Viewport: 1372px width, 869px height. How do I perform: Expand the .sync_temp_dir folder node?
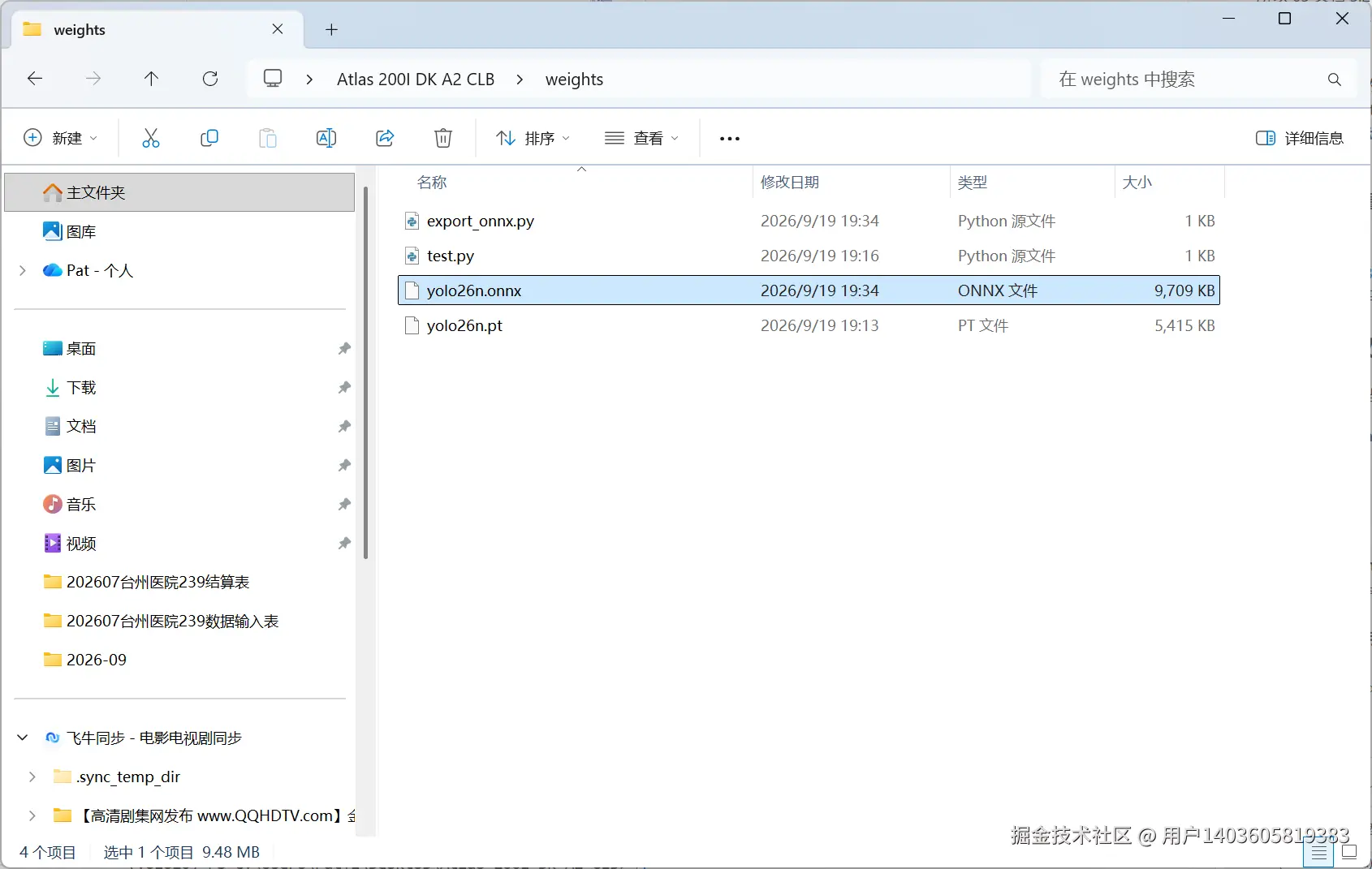click(x=32, y=777)
